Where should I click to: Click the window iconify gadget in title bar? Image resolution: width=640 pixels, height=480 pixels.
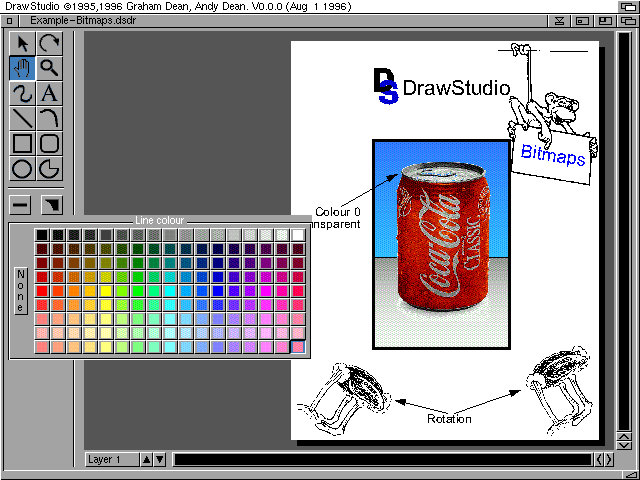[x=560, y=20]
